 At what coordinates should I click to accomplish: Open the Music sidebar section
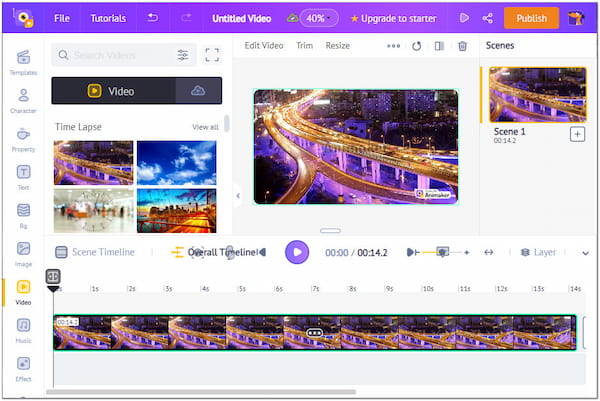coord(23,331)
